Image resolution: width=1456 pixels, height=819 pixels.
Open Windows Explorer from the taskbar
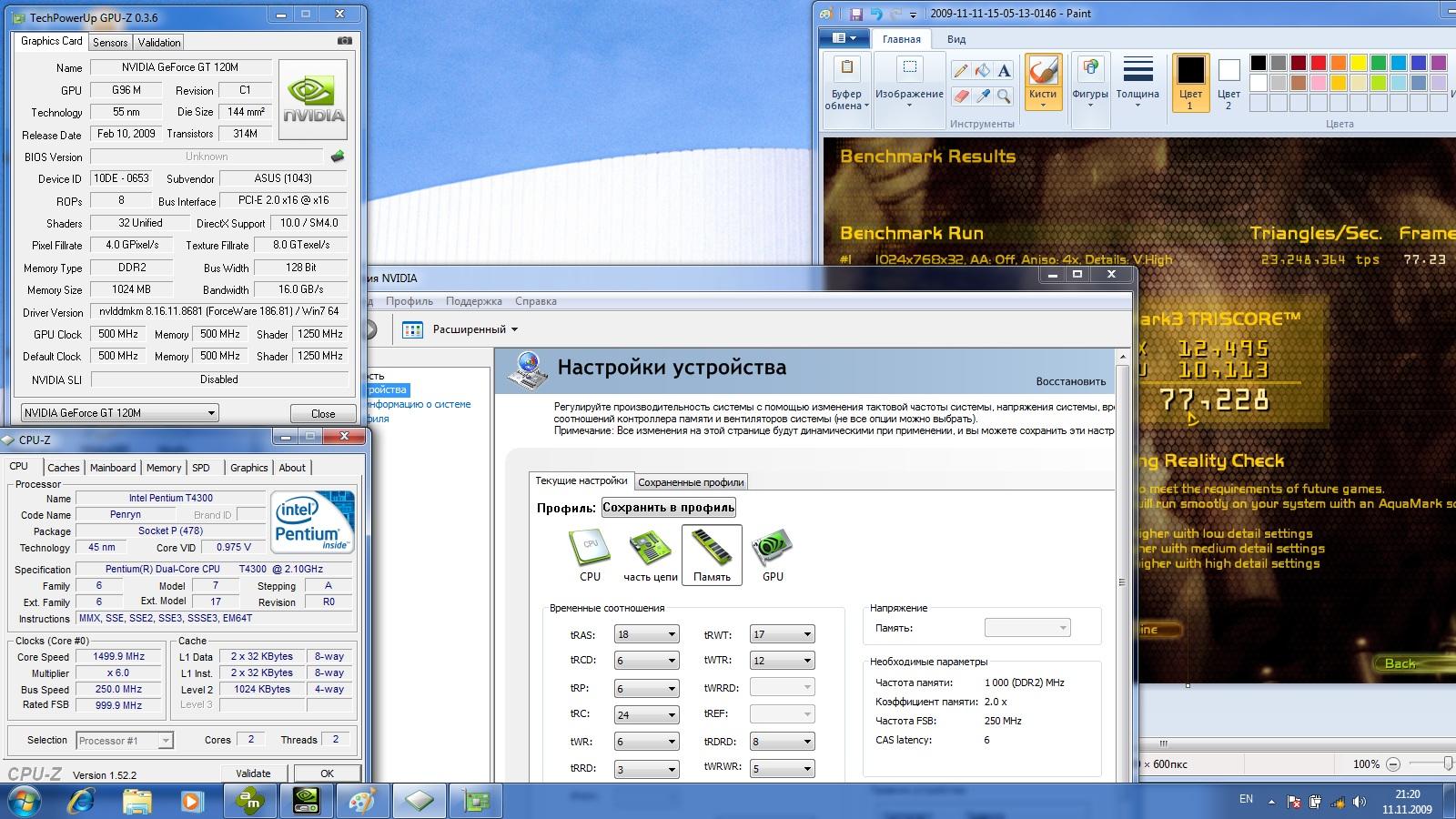click(137, 802)
